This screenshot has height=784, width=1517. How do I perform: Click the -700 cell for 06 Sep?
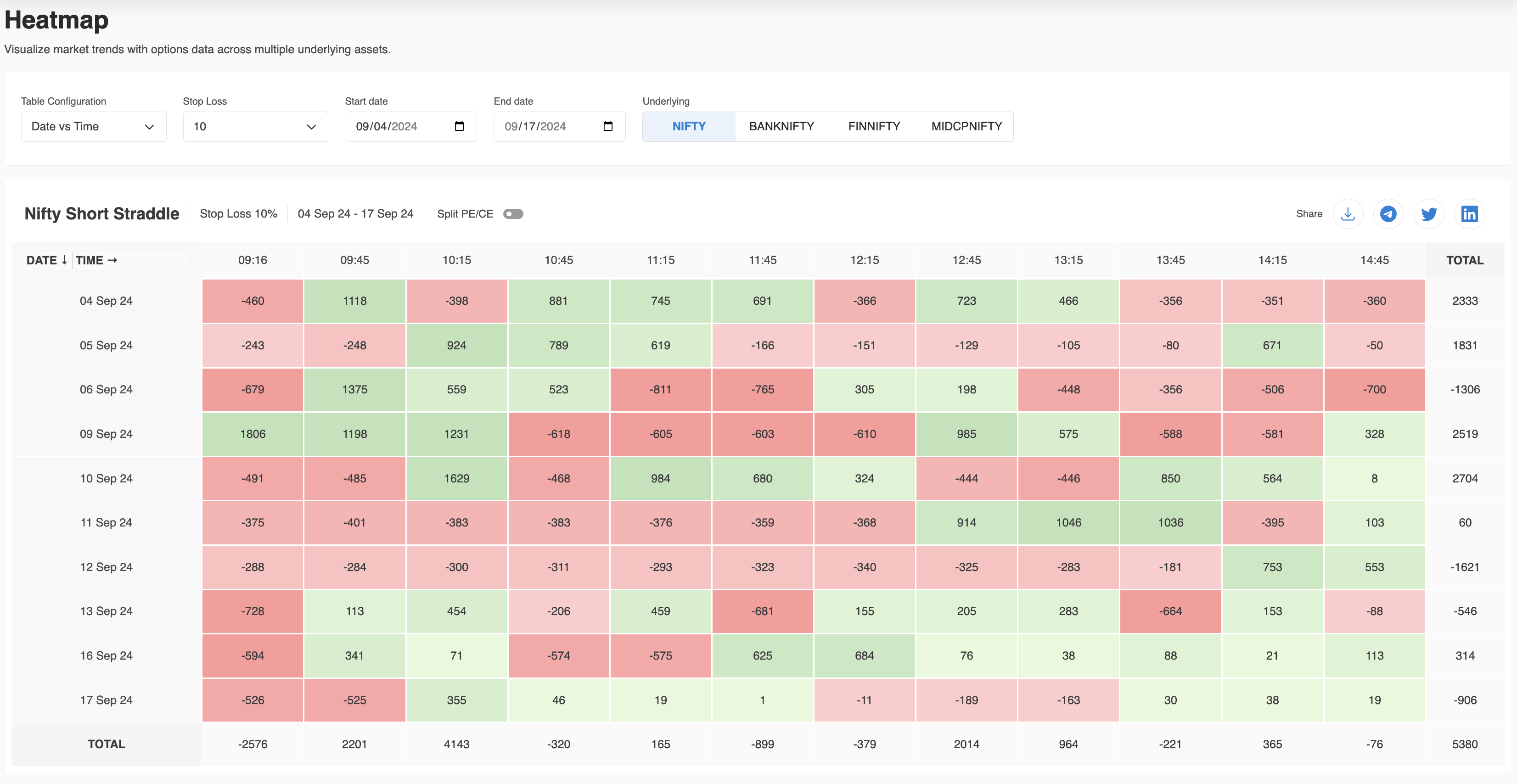coord(1375,390)
